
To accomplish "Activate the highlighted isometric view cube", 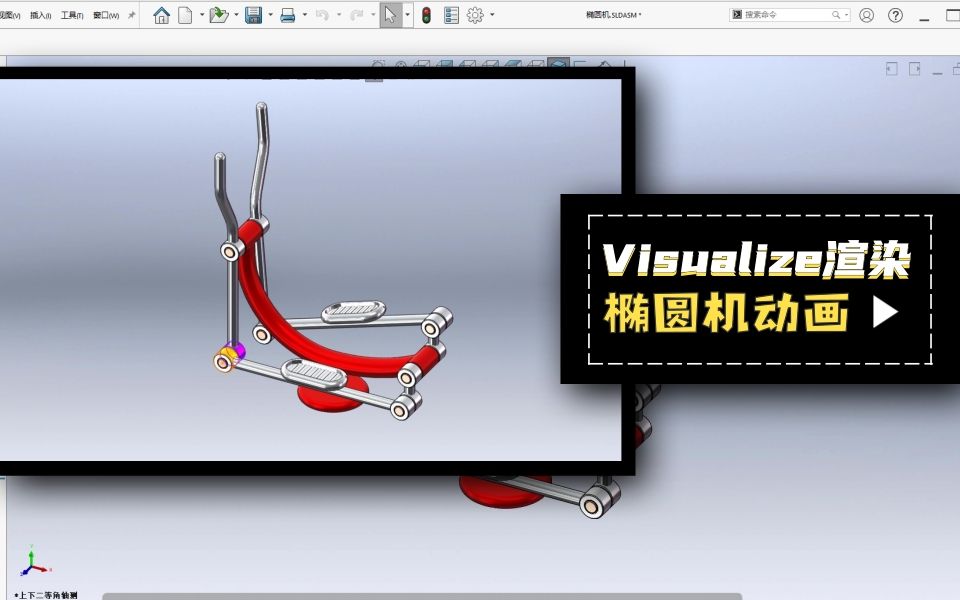I will pos(557,60).
